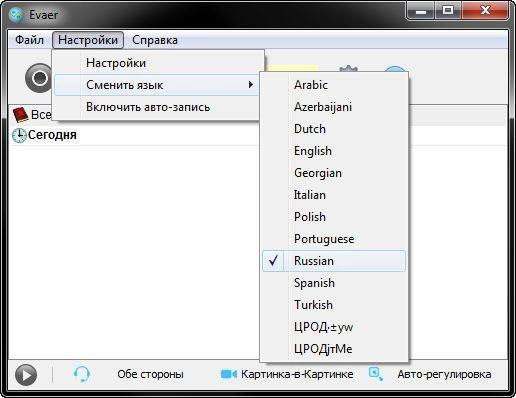Select the Сегодня list row
This screenshot has width=516, height=398.
tap(135, 135)
